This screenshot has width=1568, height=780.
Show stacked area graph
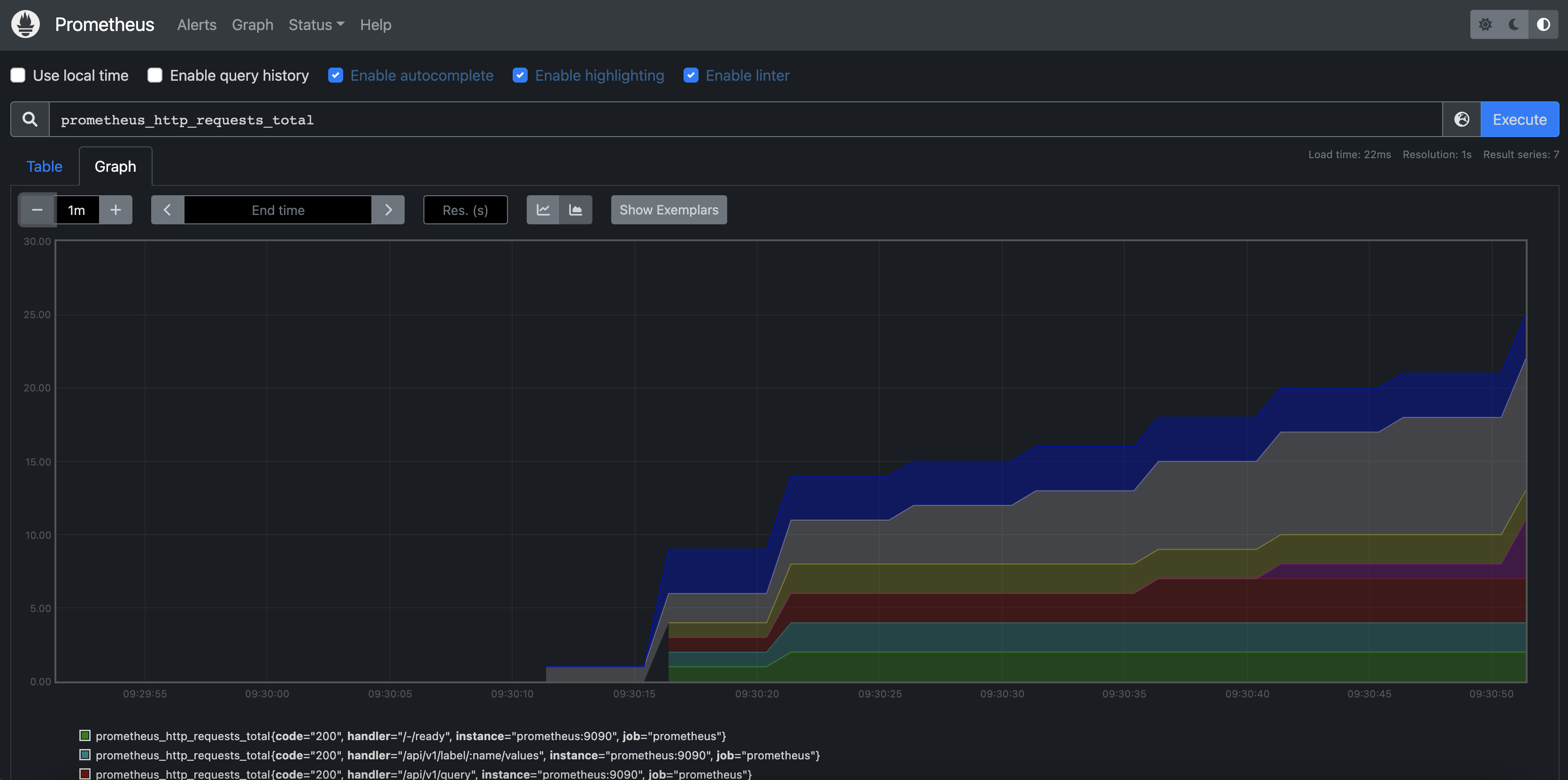(x=576, y=210)
